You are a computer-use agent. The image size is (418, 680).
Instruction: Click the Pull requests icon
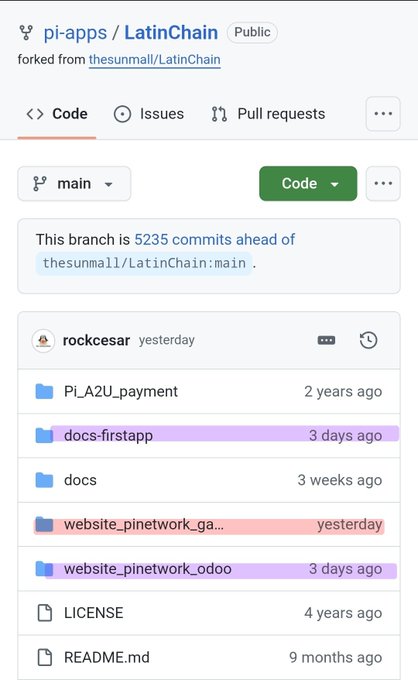coord(219,114)
